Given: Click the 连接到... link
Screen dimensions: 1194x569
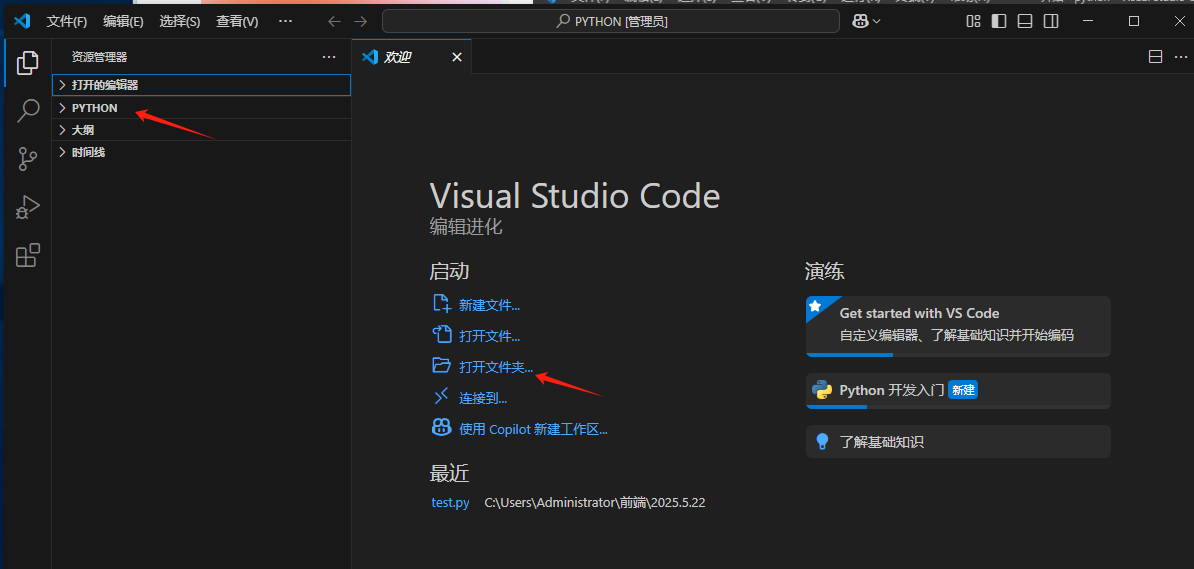Looking at the screenshot, I should tap(483, 398).
